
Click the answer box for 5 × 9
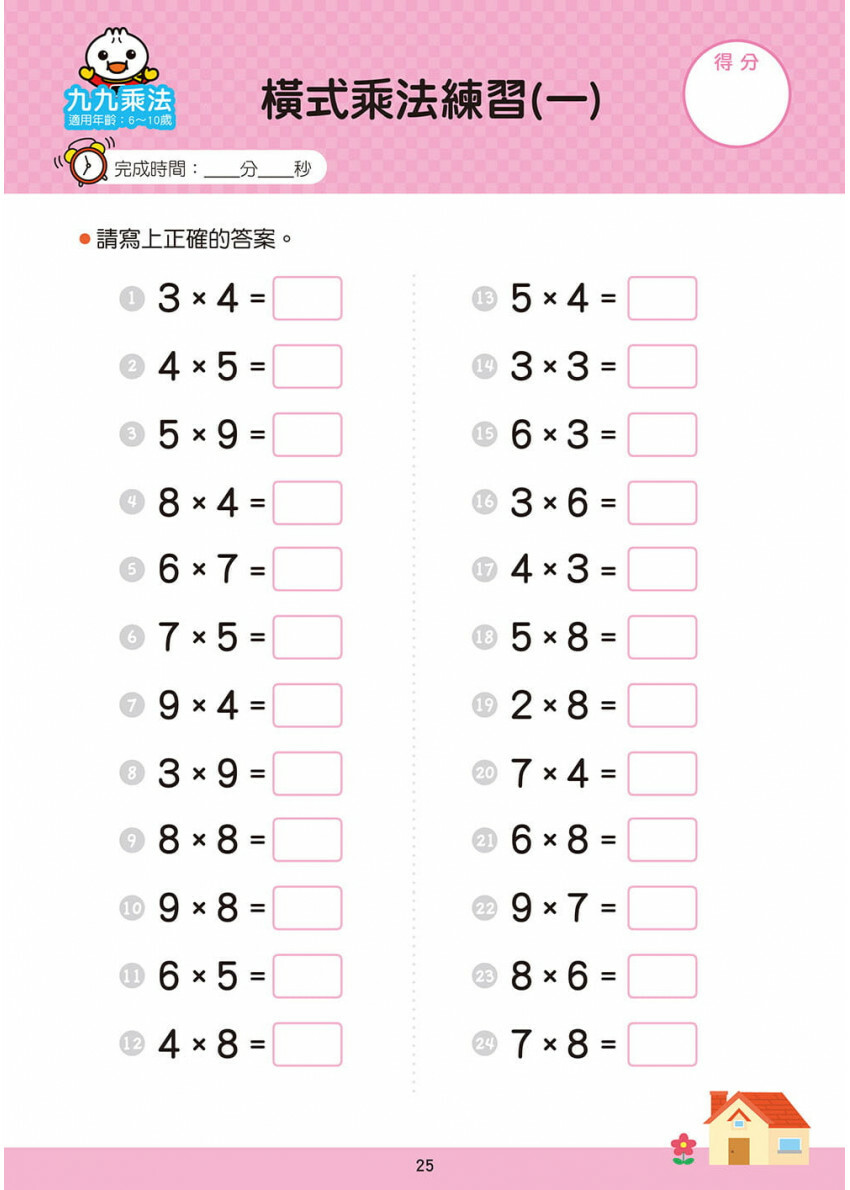coord(307,434)
